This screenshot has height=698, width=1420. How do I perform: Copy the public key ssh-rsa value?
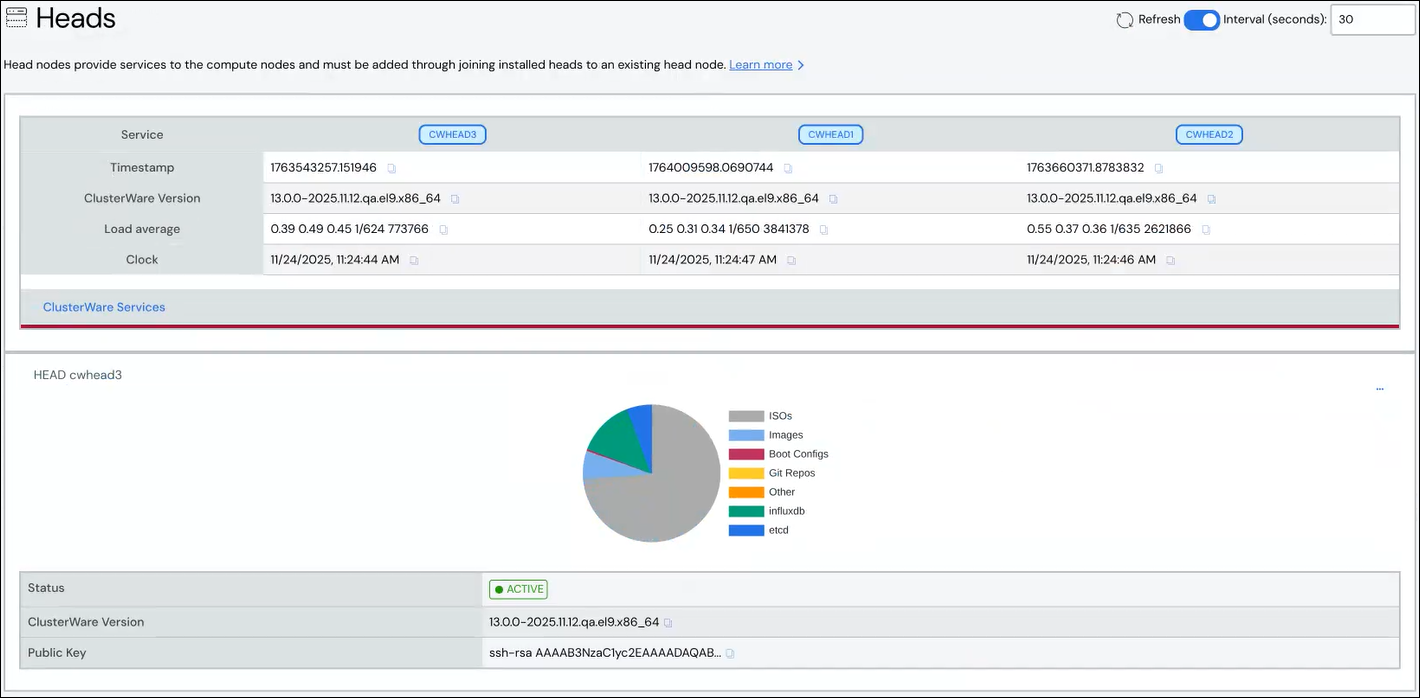click(x=730, y=653)
